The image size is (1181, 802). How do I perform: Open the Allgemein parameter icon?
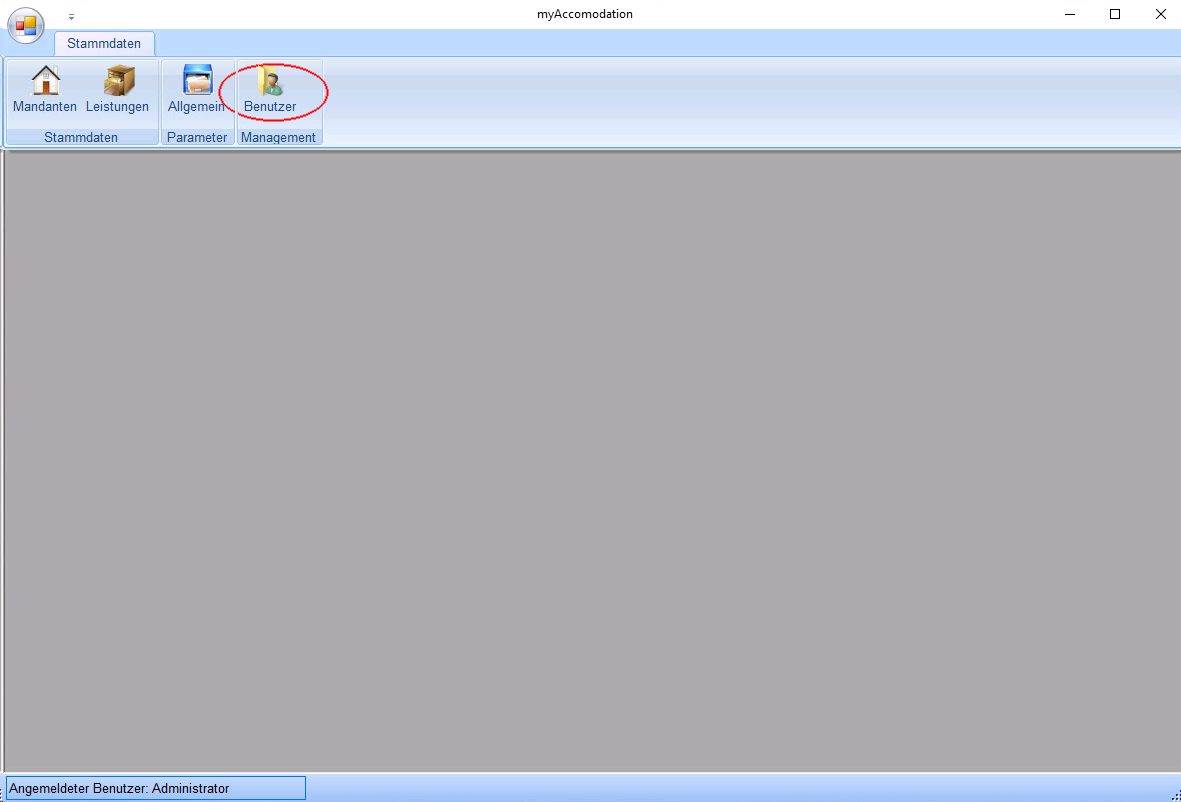(197, 80)
